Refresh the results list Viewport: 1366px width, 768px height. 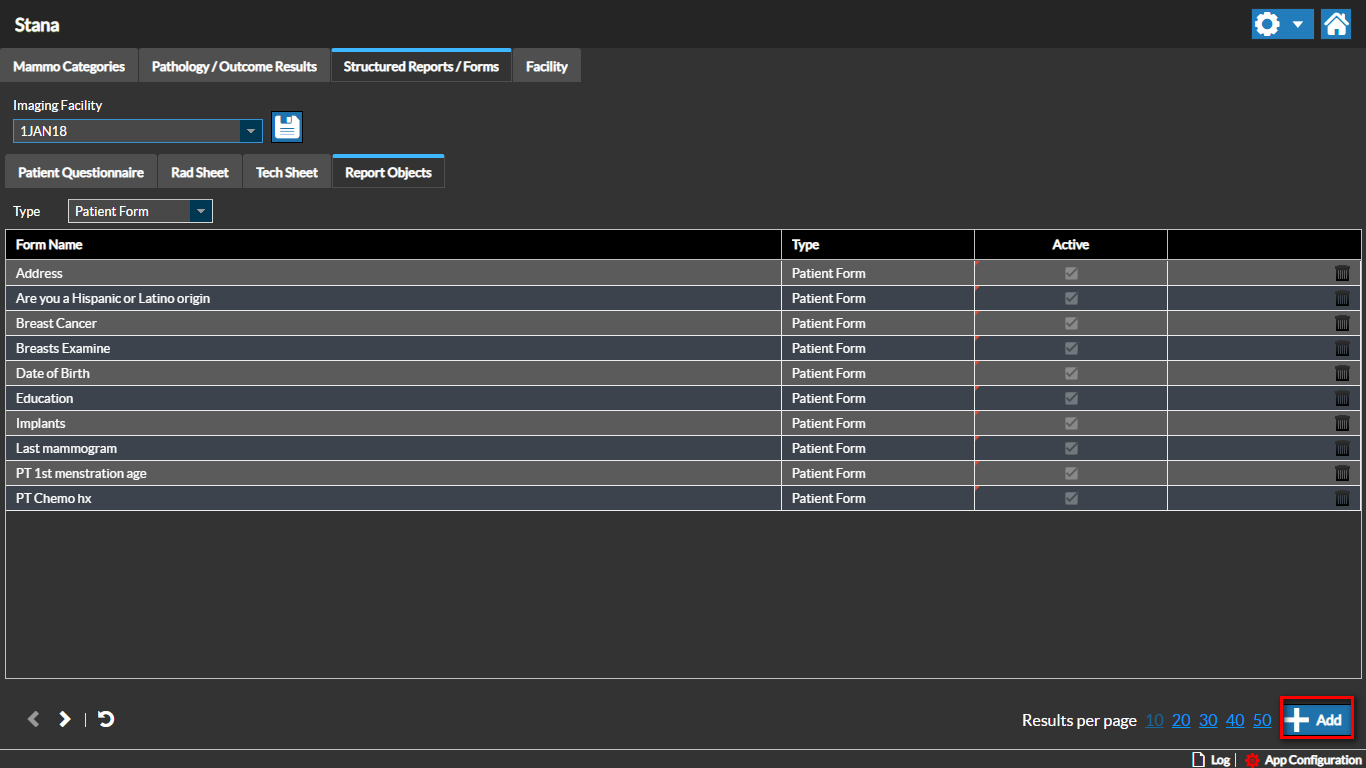pyautogui.click(x=106, y=719)
